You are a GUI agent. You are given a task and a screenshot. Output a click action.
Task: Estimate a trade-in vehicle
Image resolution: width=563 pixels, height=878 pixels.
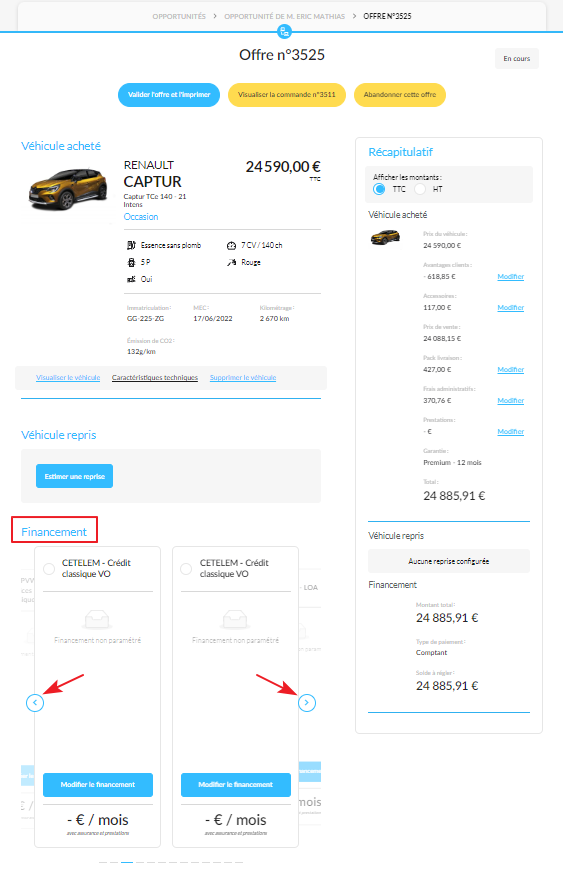tap(75, 476)
